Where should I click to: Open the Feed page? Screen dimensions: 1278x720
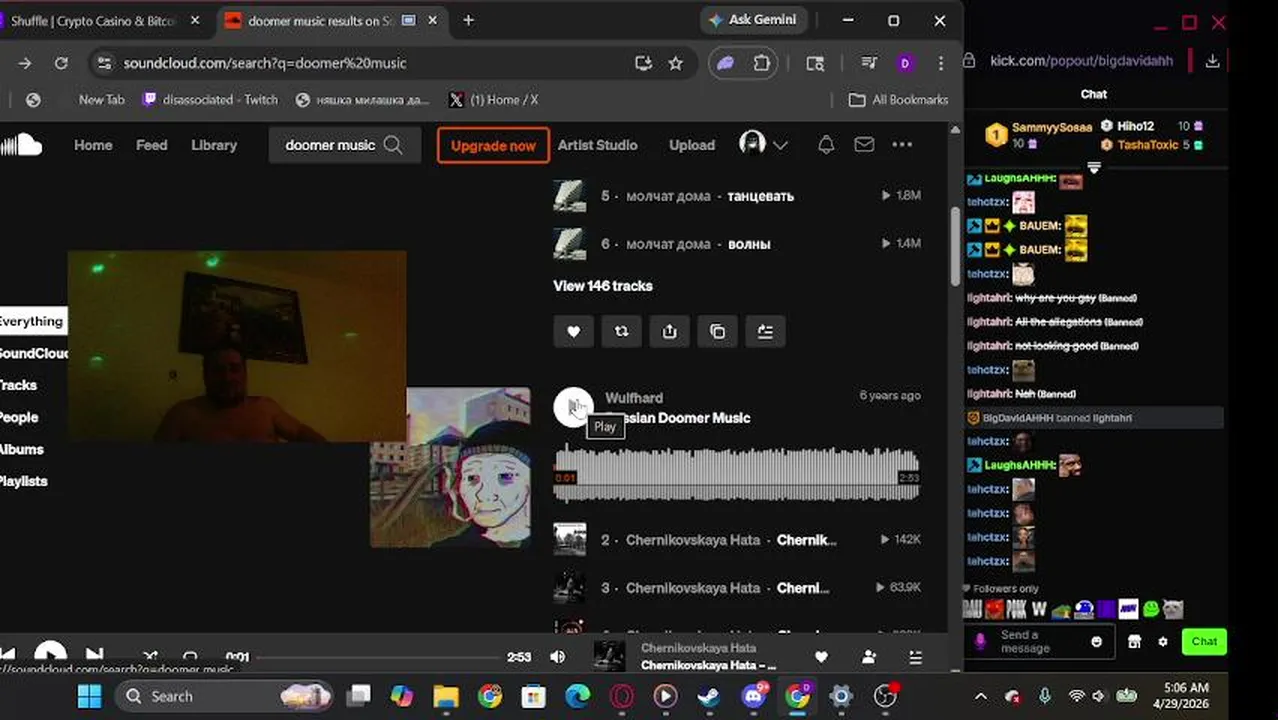152,145
